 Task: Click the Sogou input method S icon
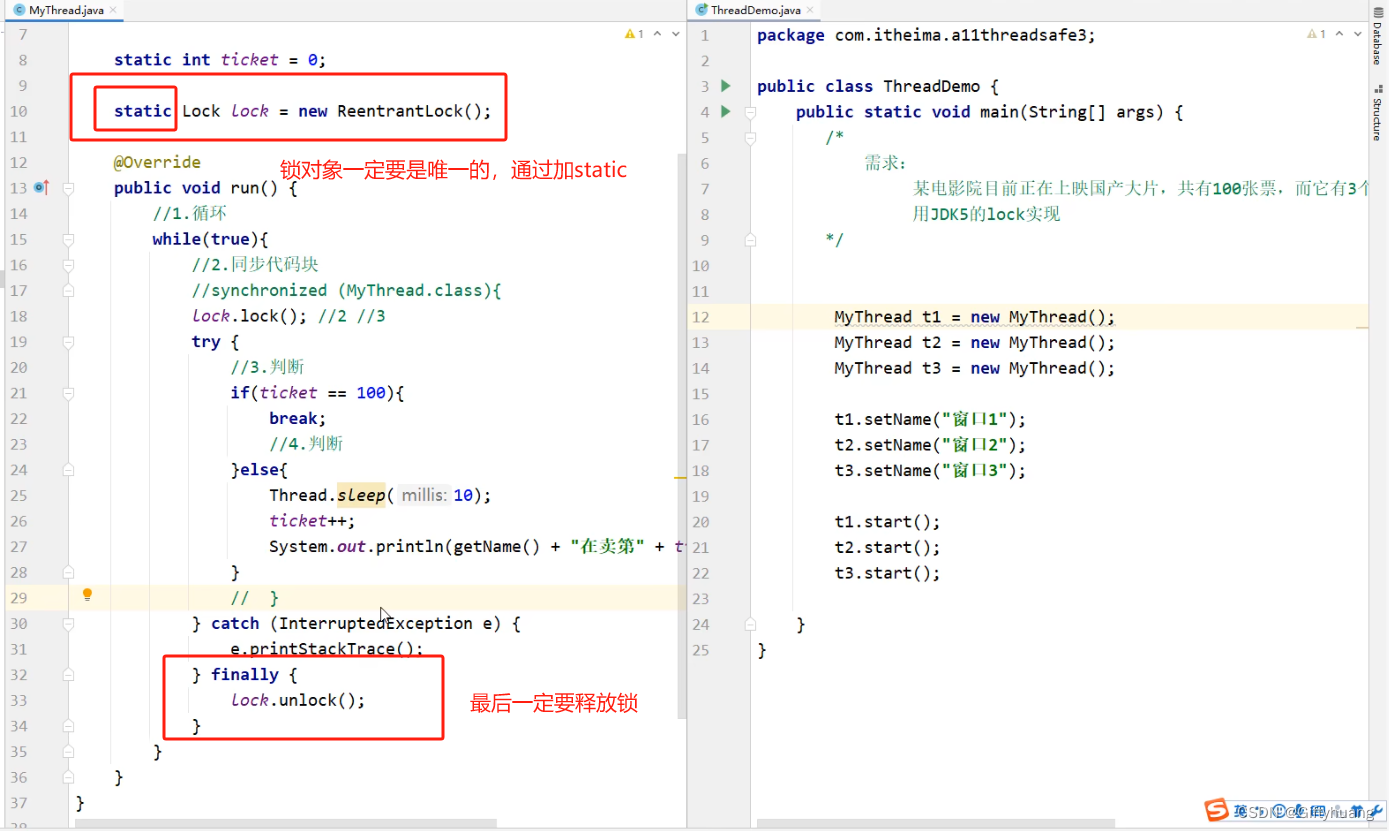click(x=1216, y=810)
